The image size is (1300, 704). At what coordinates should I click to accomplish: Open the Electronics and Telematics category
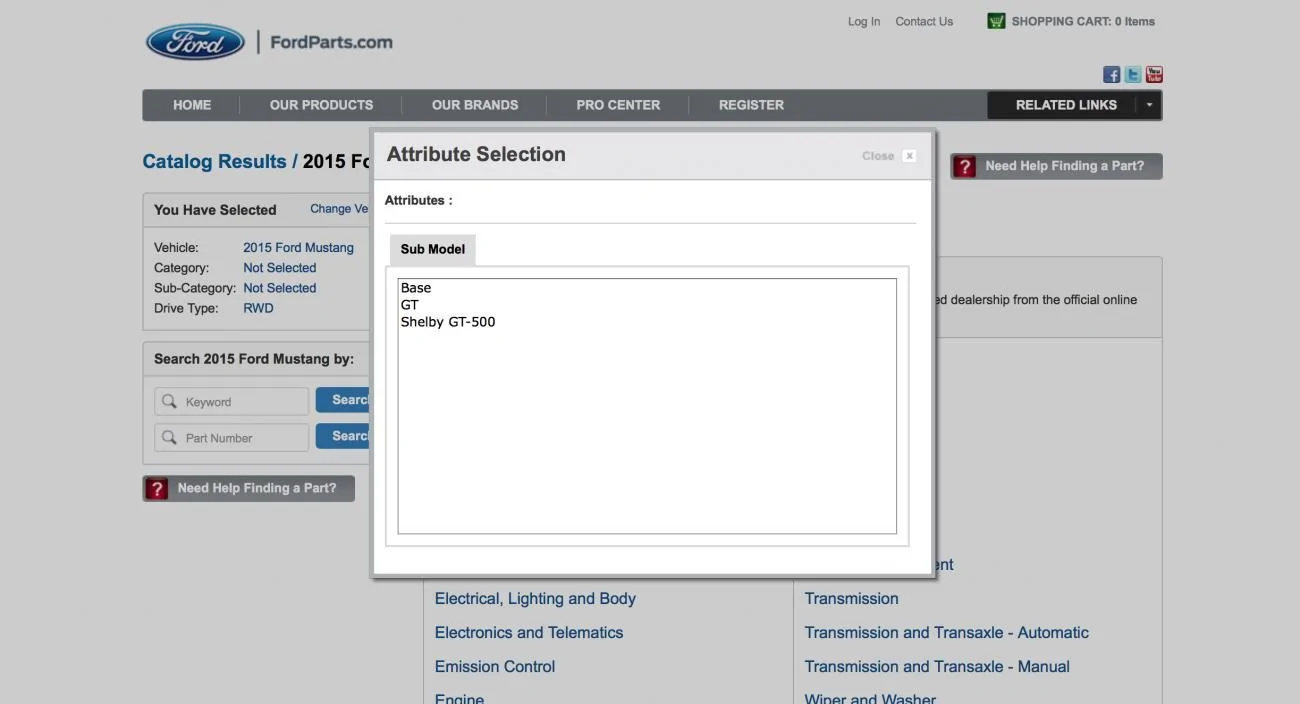(x=529, y=632)
